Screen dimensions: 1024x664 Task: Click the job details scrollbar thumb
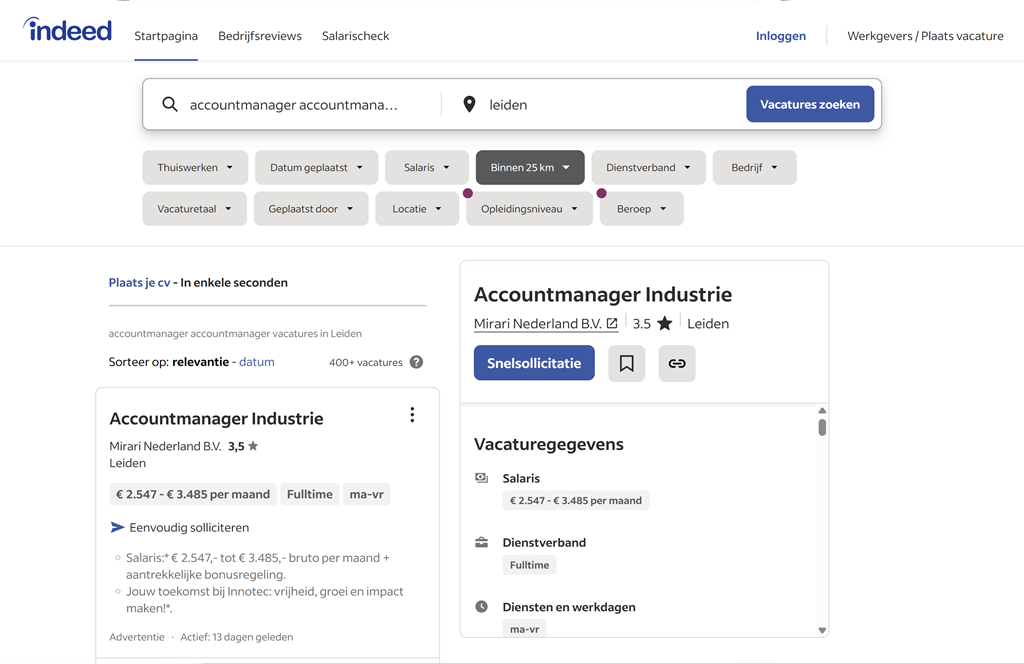822,428
